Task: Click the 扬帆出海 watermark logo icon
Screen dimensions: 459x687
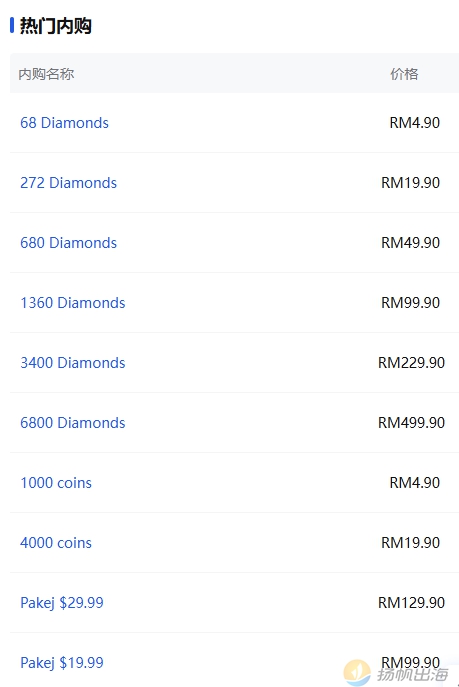Action: 357,673
